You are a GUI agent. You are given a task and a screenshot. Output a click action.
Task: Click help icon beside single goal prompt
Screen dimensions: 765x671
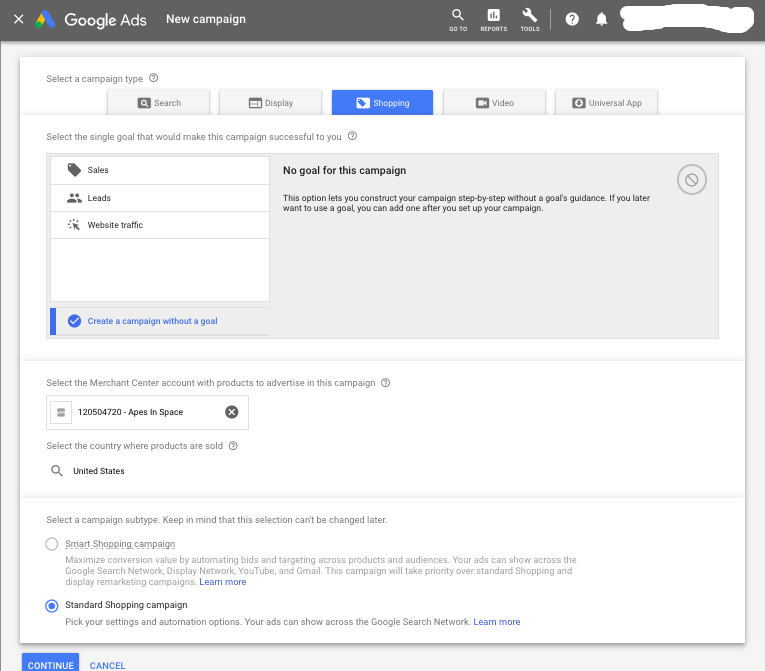[x=352, y=136]
